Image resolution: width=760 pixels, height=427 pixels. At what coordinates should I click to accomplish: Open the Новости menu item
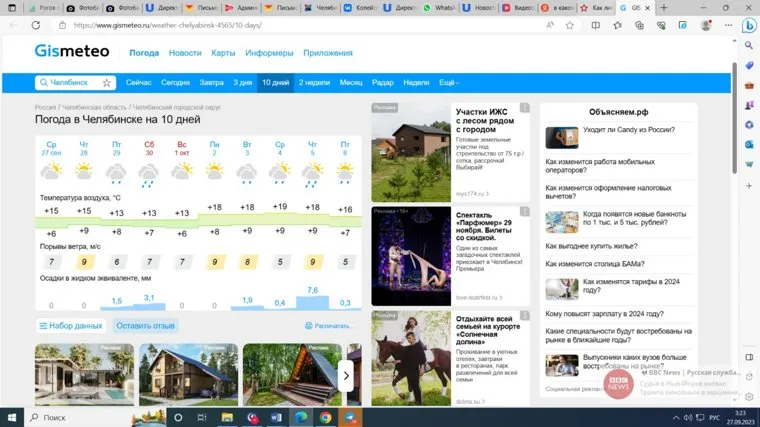[x=185, y=52]
